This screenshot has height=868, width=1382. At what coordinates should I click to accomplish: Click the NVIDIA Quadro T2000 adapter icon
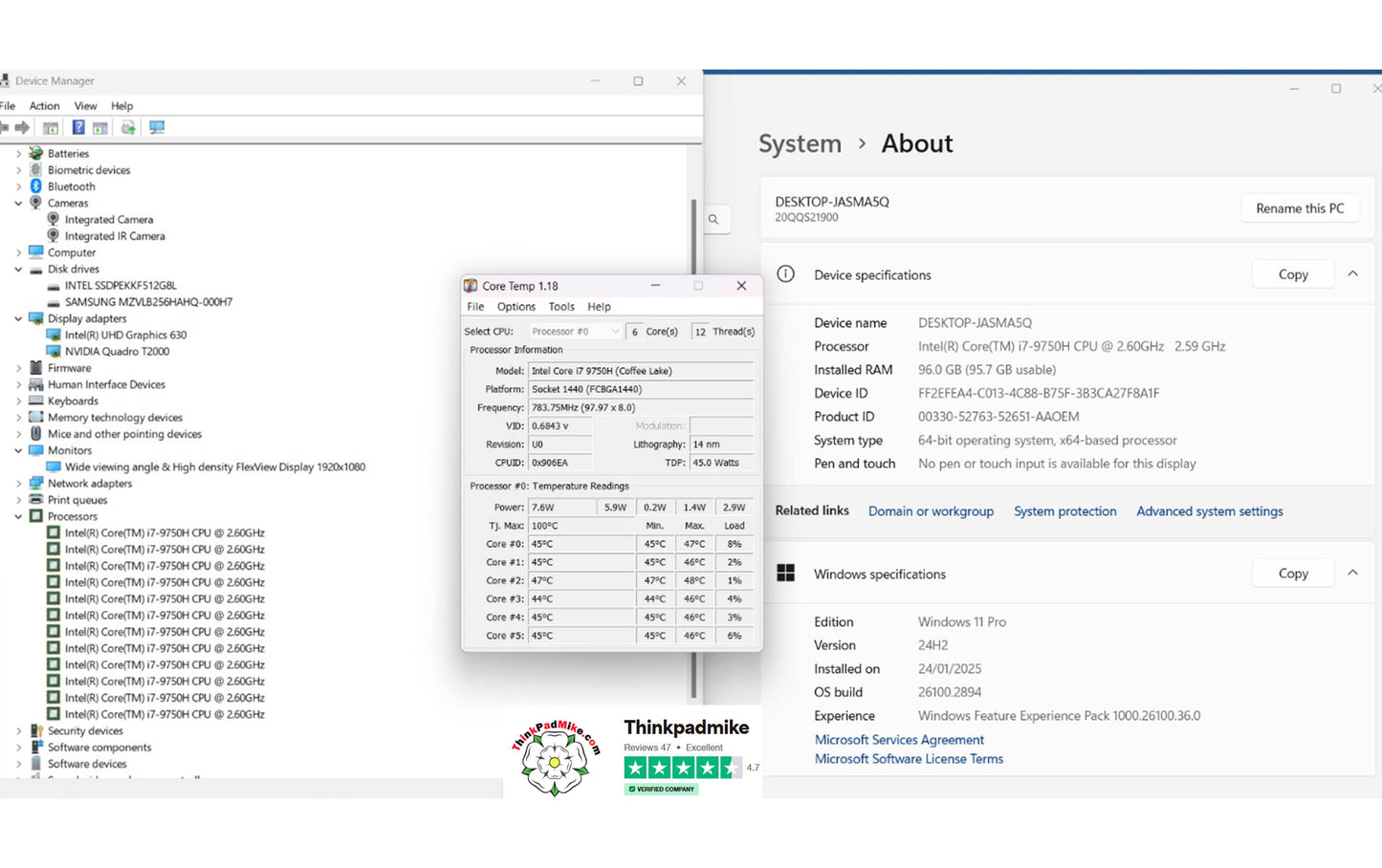(54, 351)
